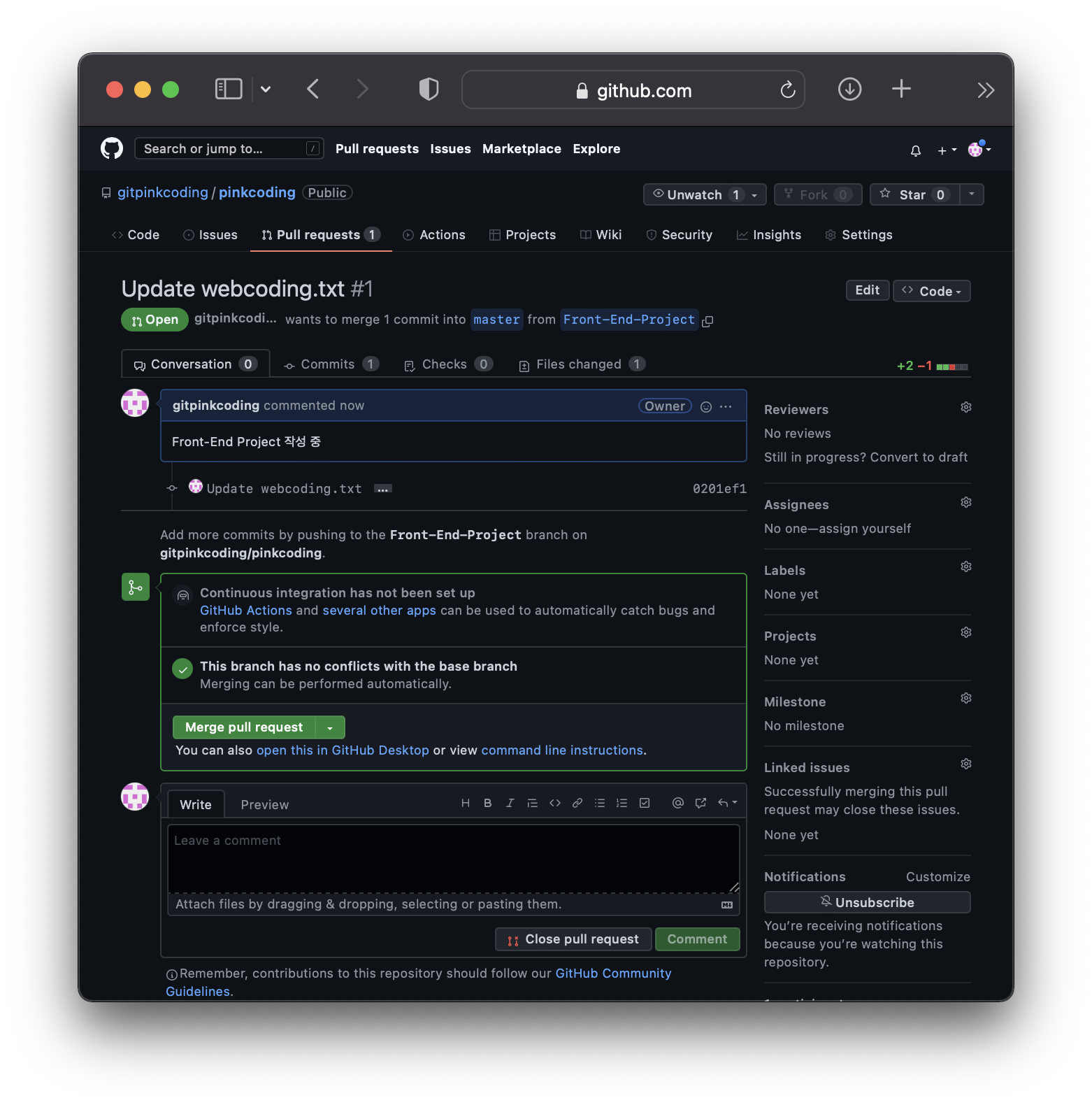Open the Insights repository tab
This screenshot has height=1105, width=1092.
(x=769, y=235)
